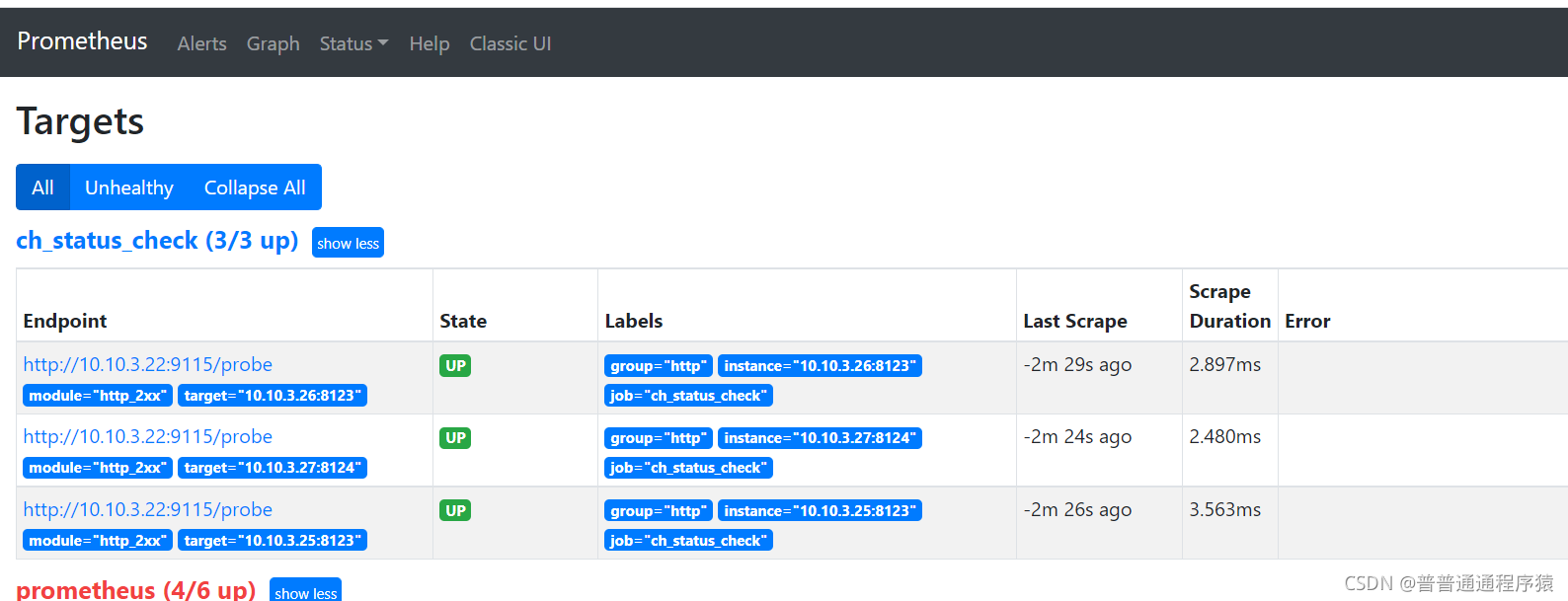Click last scrape value -2m 29s ago
Image resolution: width=1568 pixels, height=601 pixels.
1077,364
